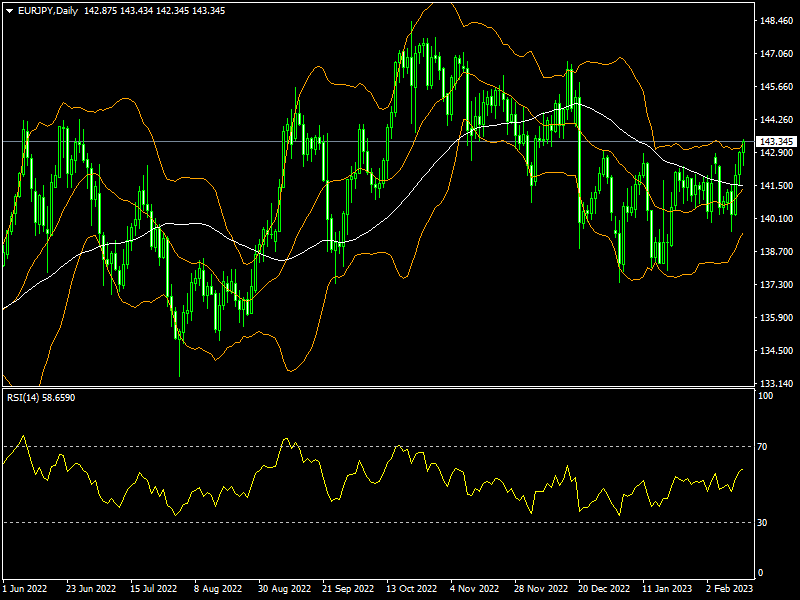Image resolution: width=800 pixels, height=600 pixels.
Task: Click the date label 11 Jan 2023
Action: point(667,588)
